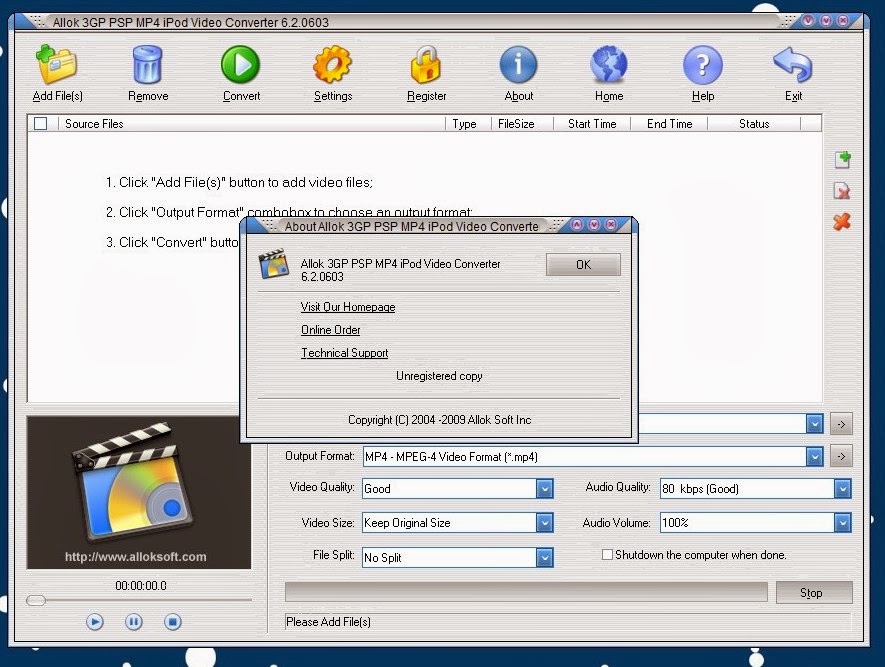Viewport: 885px width, 667px height.
Task: Enable Shutdown the computer when done
Action: click(607, 555)
